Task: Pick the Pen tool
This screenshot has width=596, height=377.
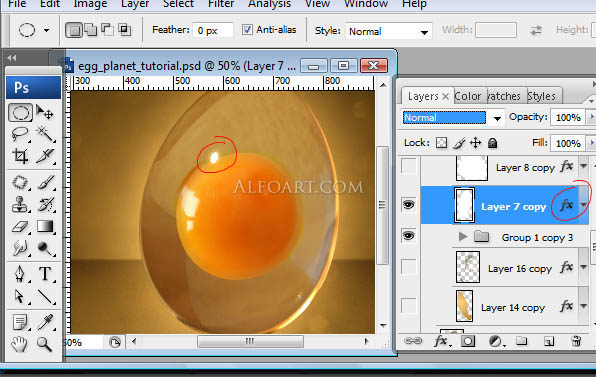Action: click(20, 274)
